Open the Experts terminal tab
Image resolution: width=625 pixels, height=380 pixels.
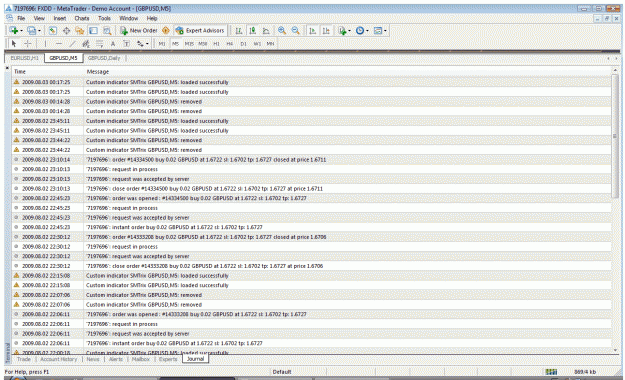pyautogui.click(x=168, y=359)
